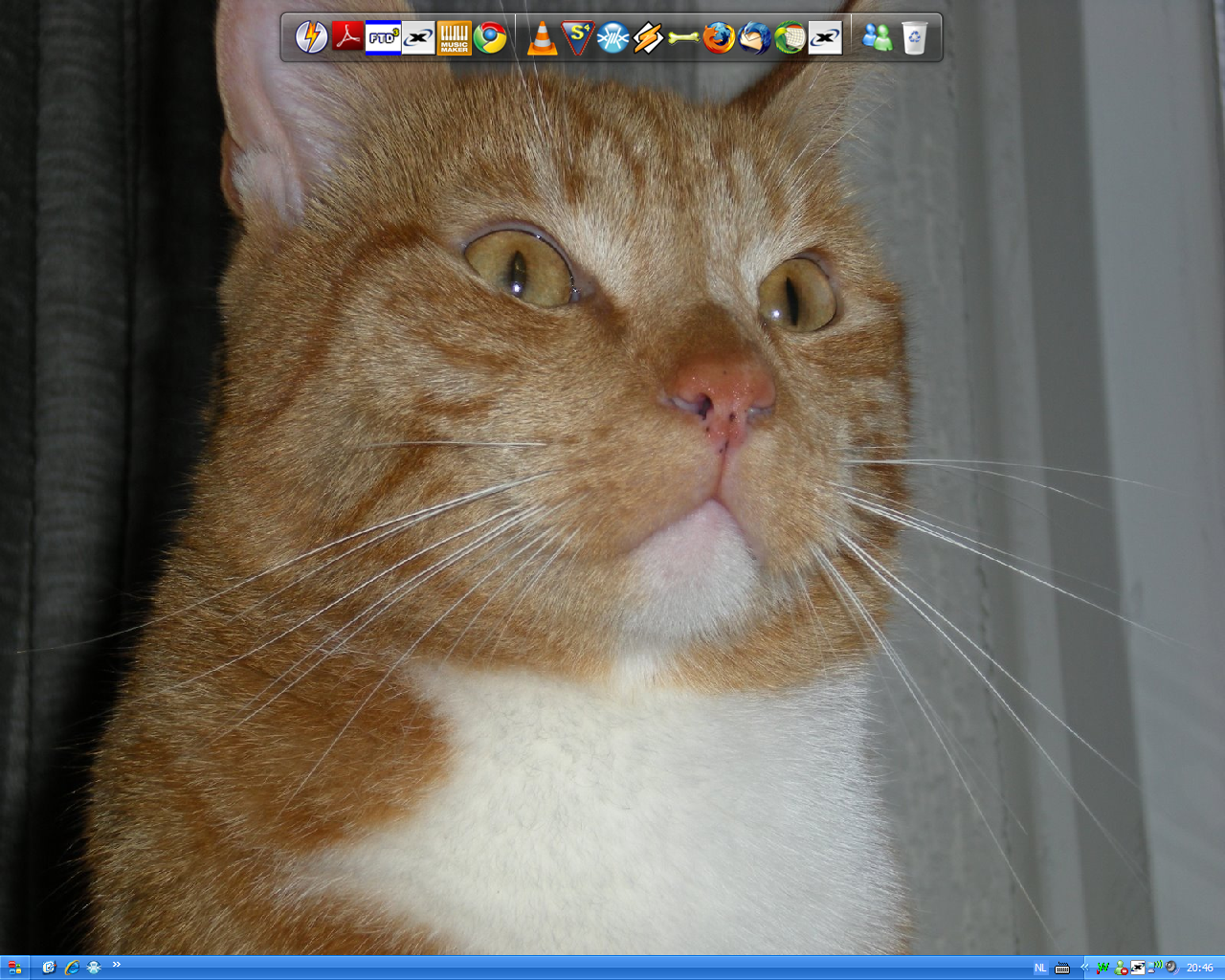Screen dimensions: 1225x980
Task: Expand hidden system tray icons
Action: pos(1084,968)
